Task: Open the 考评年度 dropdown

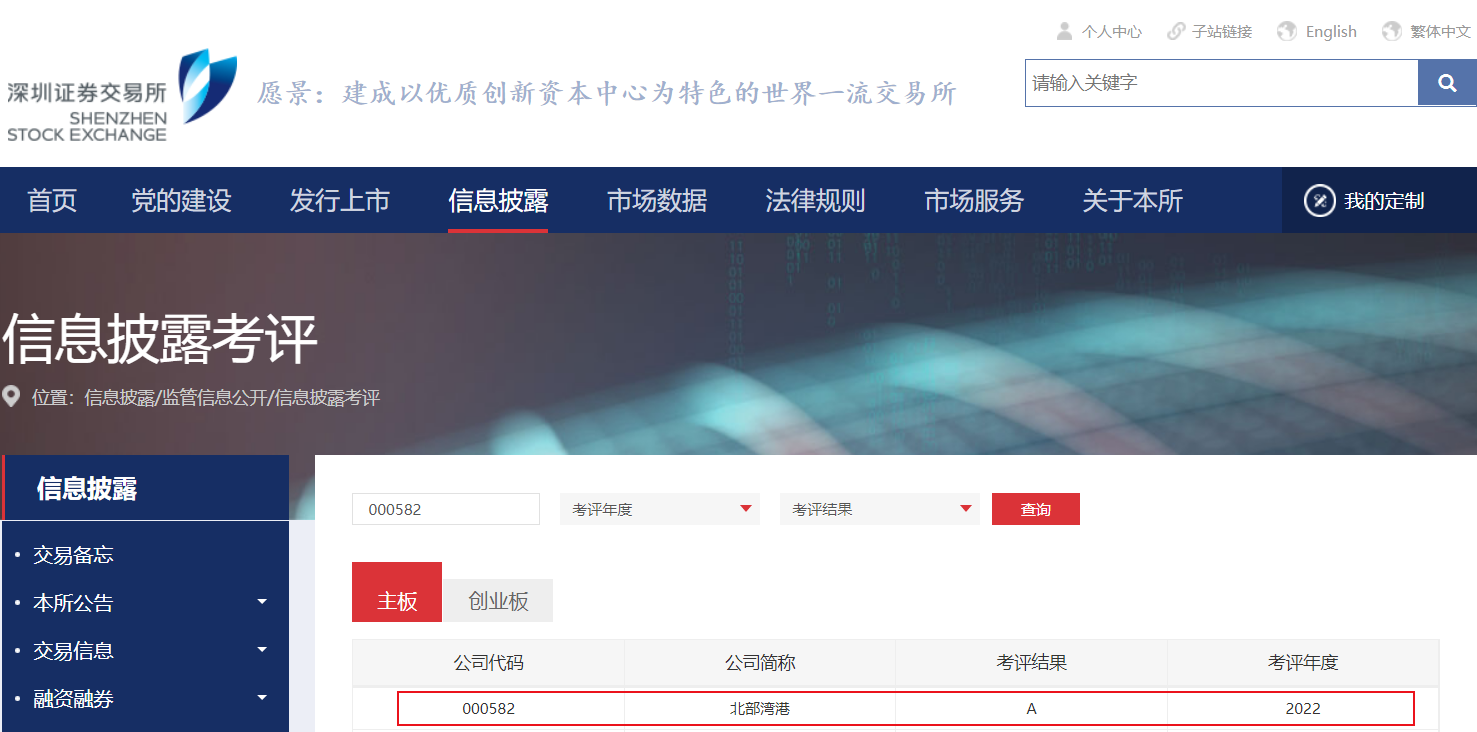Action: click(660, 509)
